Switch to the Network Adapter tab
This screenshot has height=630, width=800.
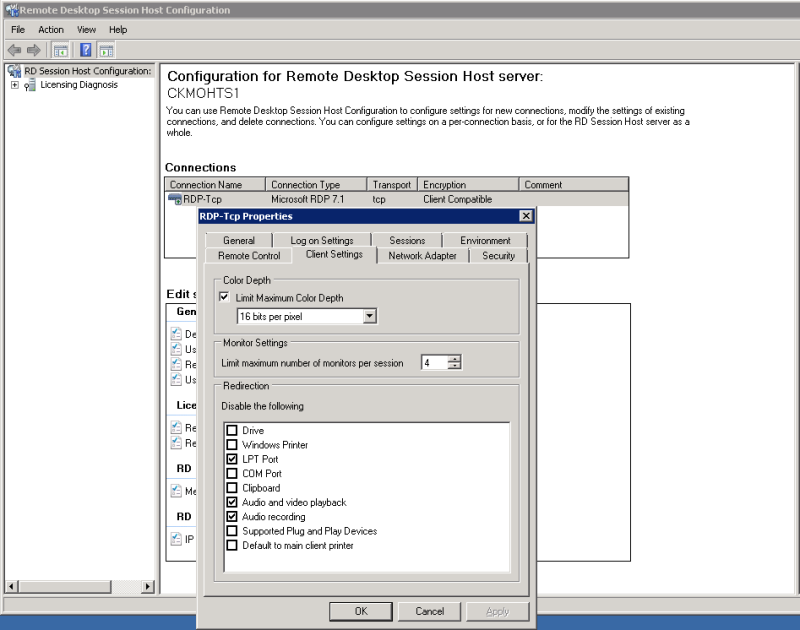[422, 256]
